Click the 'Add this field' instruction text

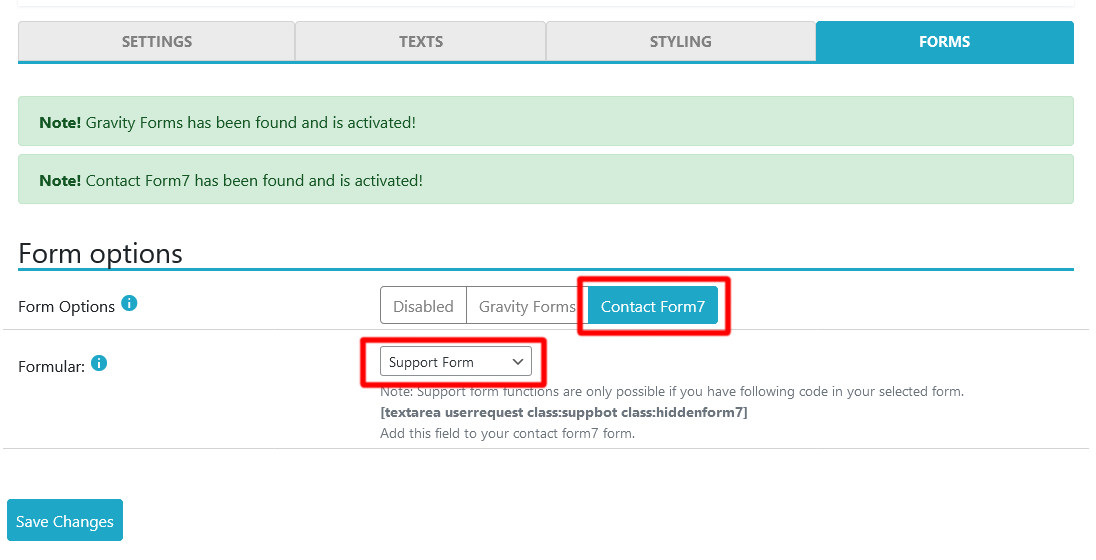507,433
